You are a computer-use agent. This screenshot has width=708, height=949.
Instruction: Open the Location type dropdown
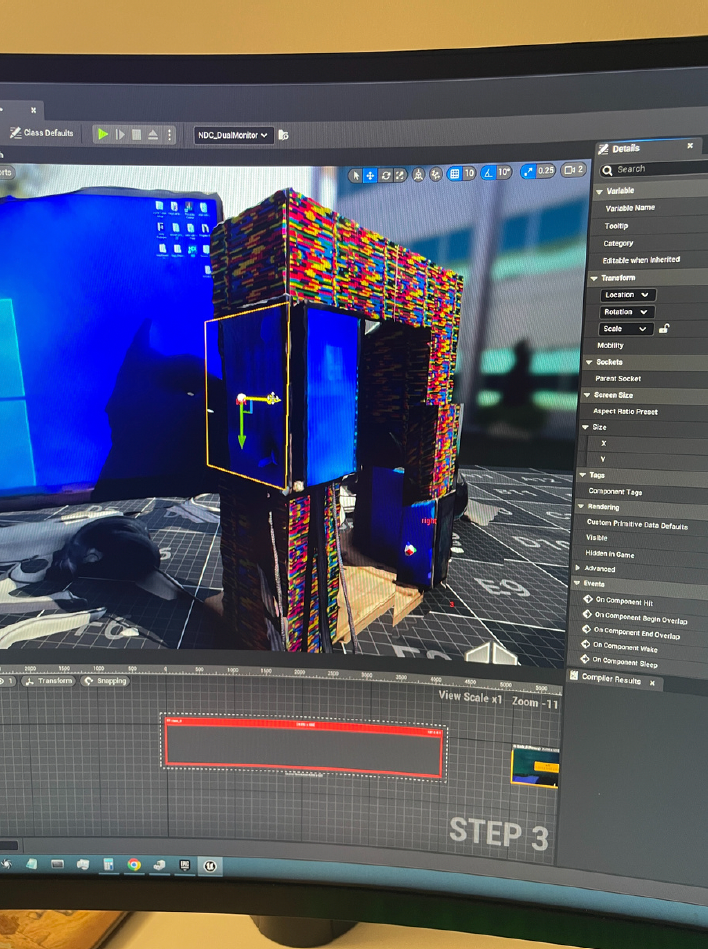point(628,295)
